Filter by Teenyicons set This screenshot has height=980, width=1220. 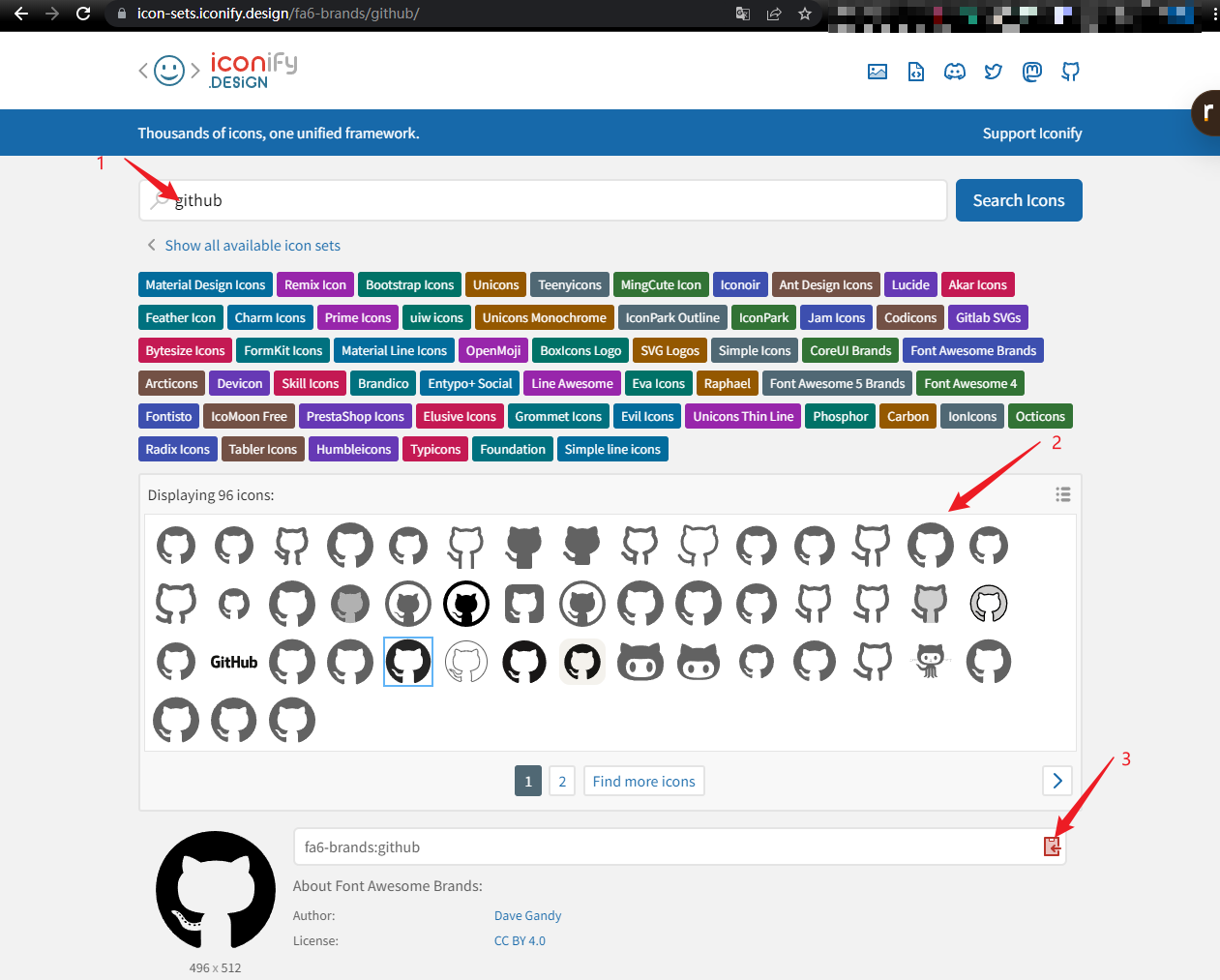[x=570, y=284]
